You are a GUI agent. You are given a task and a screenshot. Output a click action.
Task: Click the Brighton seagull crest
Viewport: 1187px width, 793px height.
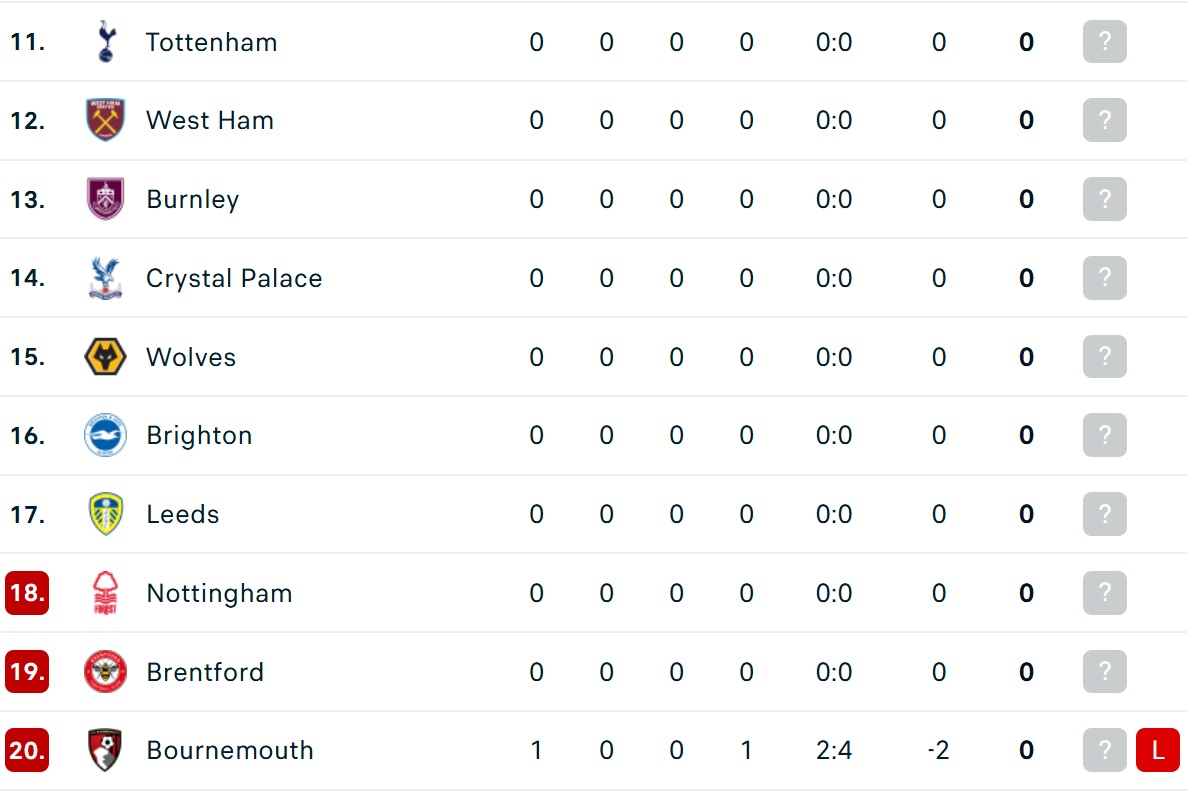[105, 435]
